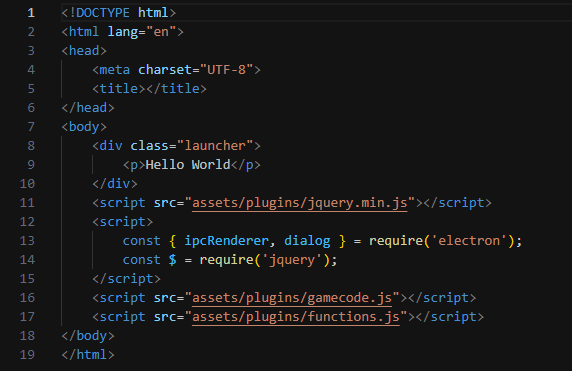Image resolution: width=572 pixels, height=371 pixels.
Task: Click the closing html tag on line 19
Action: 88,355
